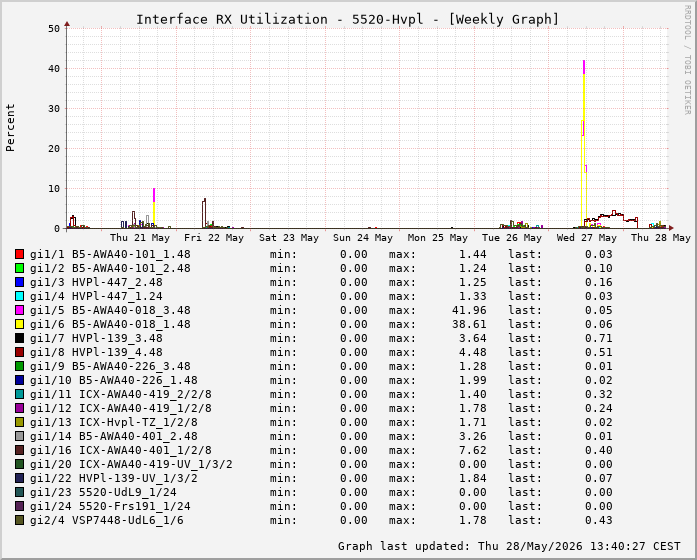
Task: Click legend label gi1/2 B5-AWA40-101_2.48
Action: 110,268
